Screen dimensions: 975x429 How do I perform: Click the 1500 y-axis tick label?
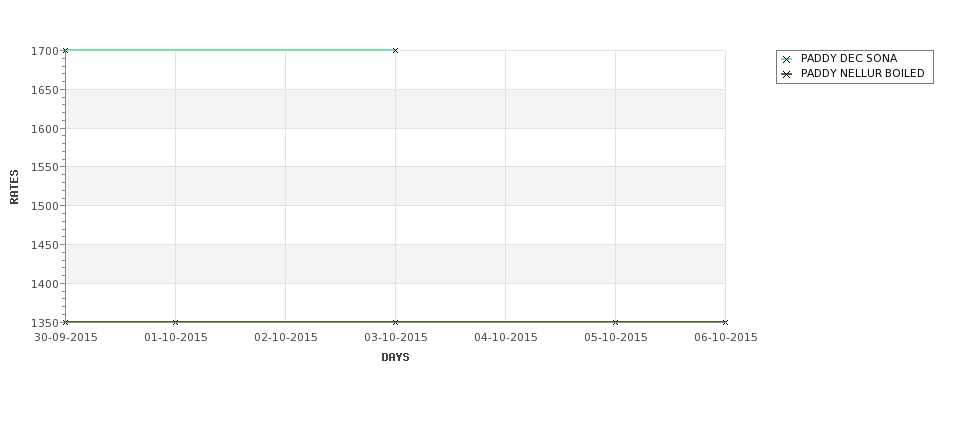(x=45, y=206)
